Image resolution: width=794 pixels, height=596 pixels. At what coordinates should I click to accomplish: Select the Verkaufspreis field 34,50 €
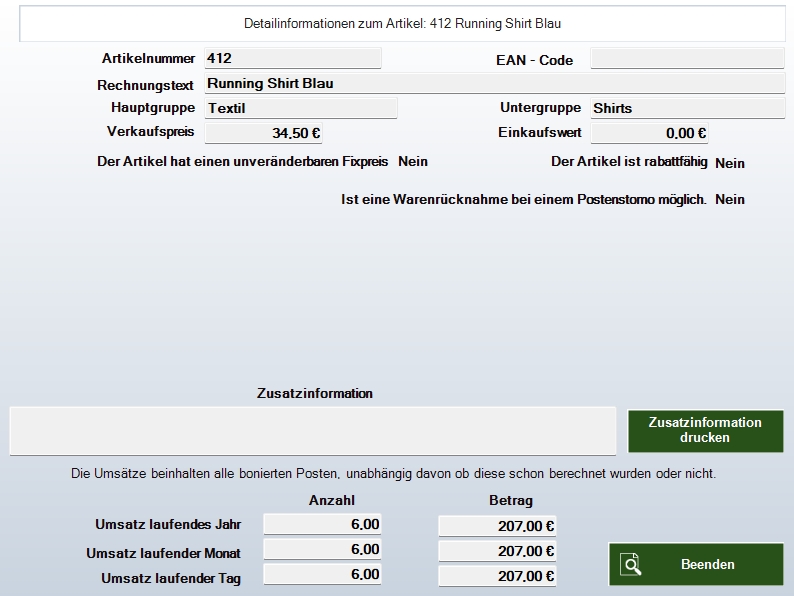[263, 133]
